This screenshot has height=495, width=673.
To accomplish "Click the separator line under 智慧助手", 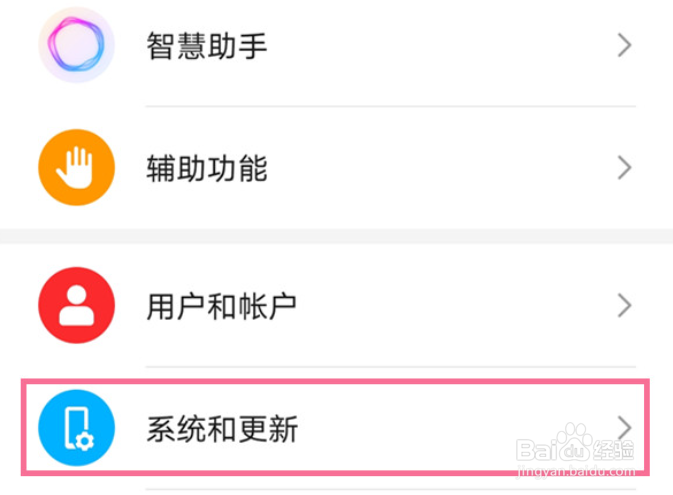I will (x=391, y=106).
